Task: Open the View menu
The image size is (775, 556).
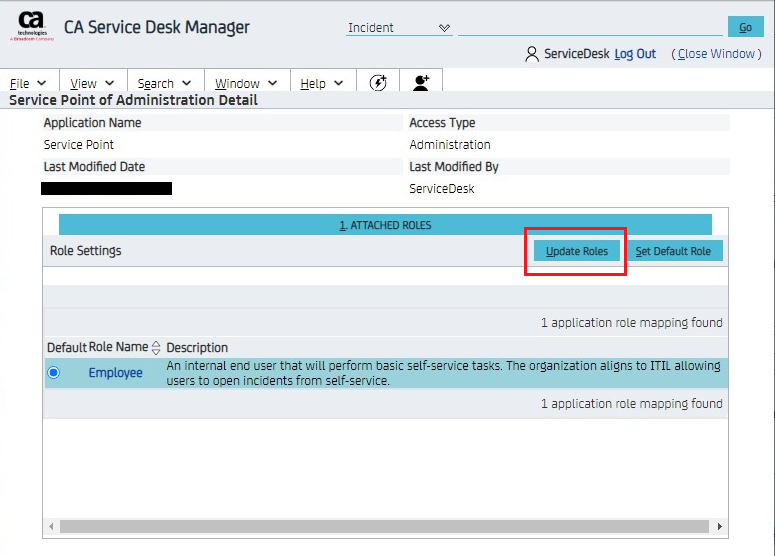Action: [x=92, y=84]
